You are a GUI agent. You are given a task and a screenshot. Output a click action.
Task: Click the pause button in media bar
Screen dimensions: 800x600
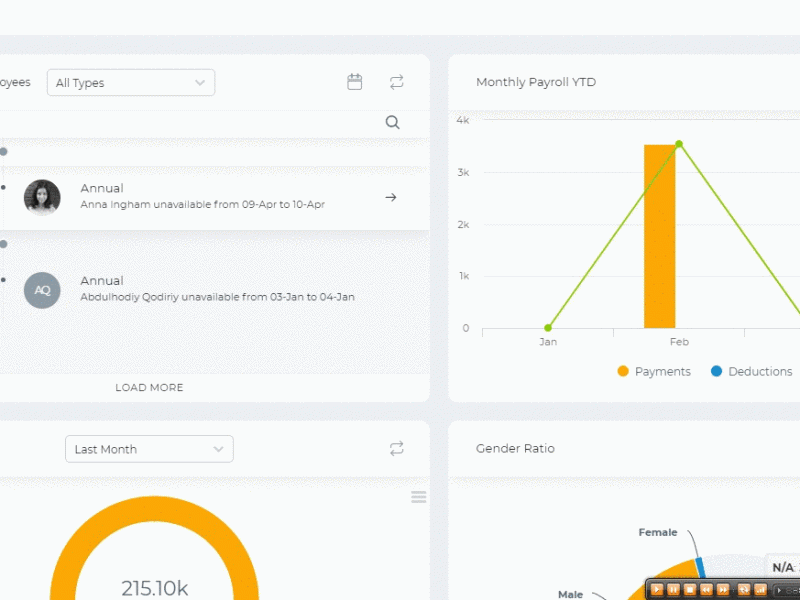coord(673,590)
